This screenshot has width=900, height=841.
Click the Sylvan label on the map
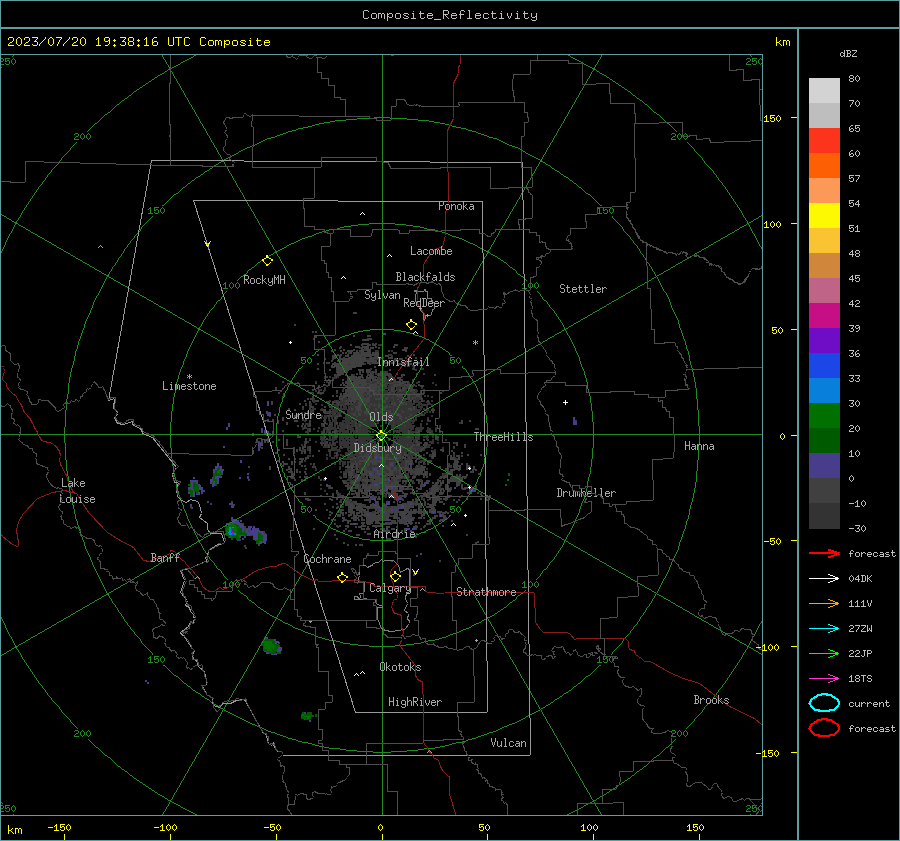tap(382, 295)
